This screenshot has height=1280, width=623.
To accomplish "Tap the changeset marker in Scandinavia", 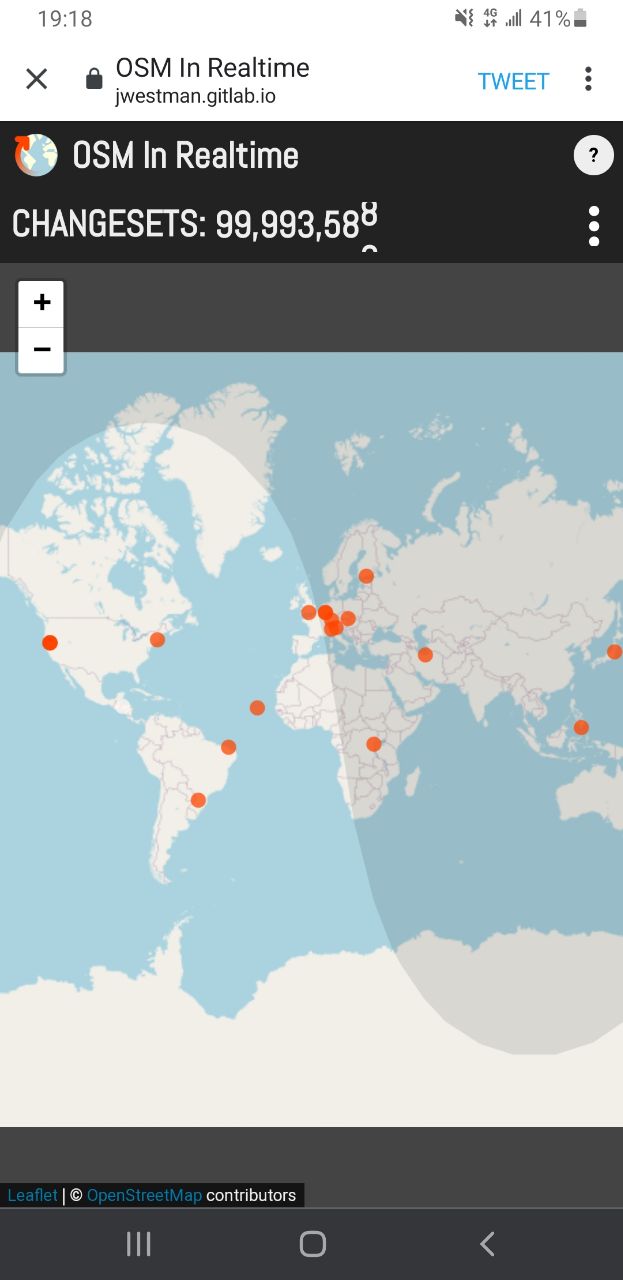I will pyautogui.click(x=366, y=576).
